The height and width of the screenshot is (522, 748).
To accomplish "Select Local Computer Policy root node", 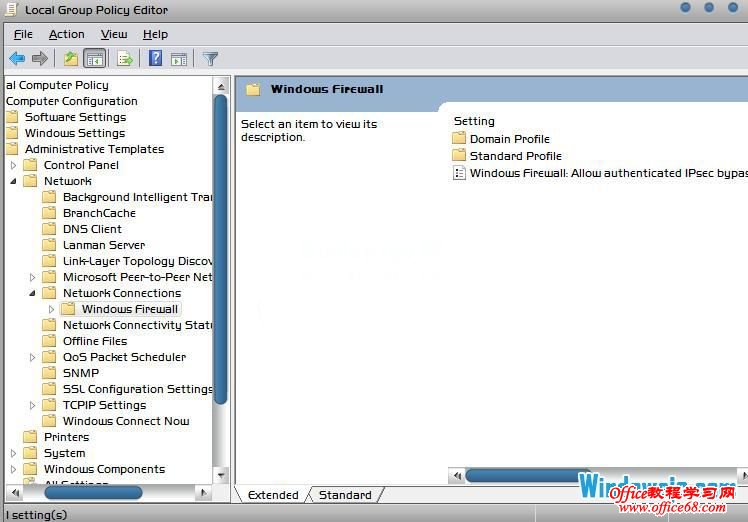I will [57, 85].
